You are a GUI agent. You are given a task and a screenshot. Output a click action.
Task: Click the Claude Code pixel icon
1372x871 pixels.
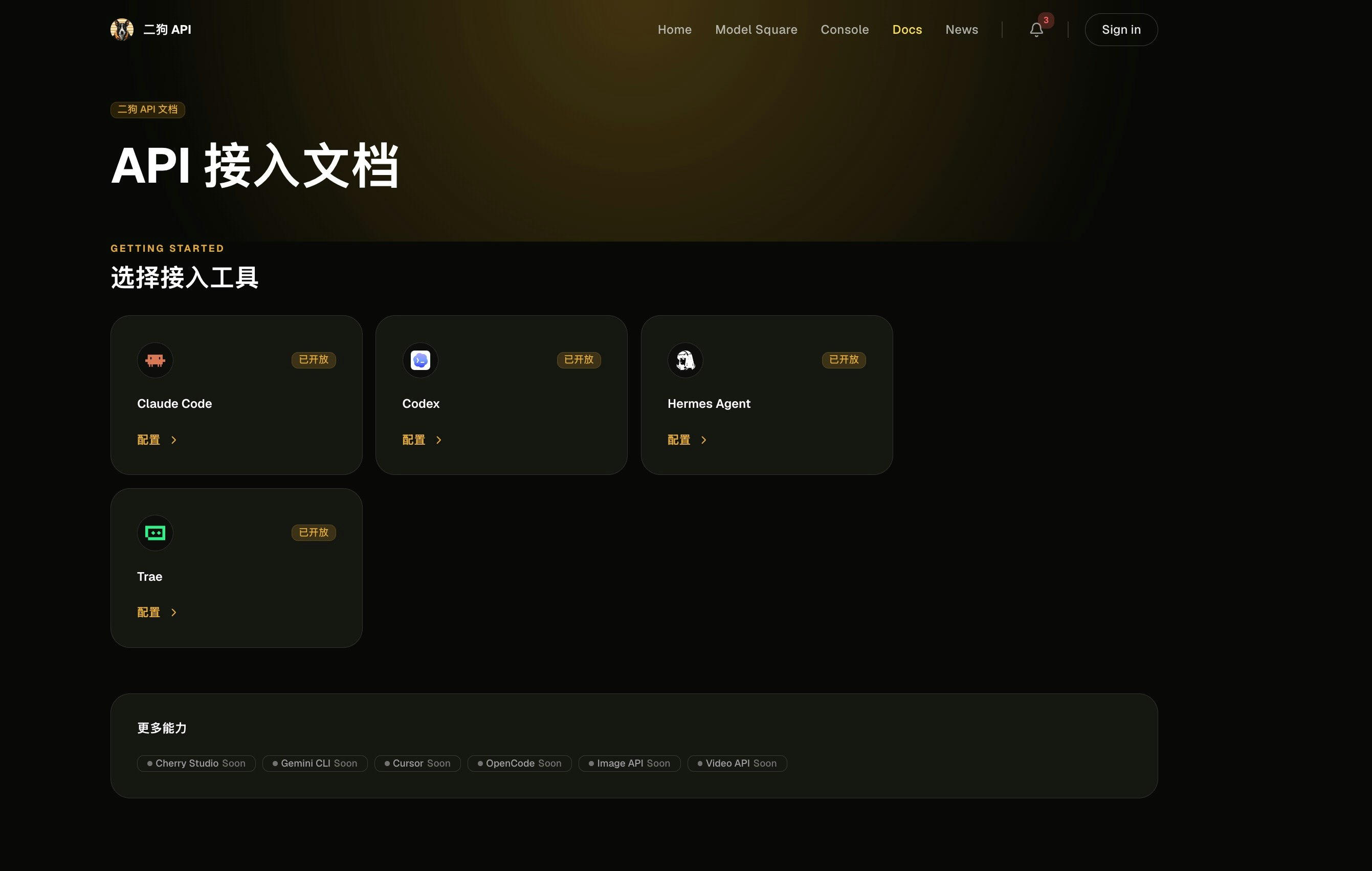155,360
